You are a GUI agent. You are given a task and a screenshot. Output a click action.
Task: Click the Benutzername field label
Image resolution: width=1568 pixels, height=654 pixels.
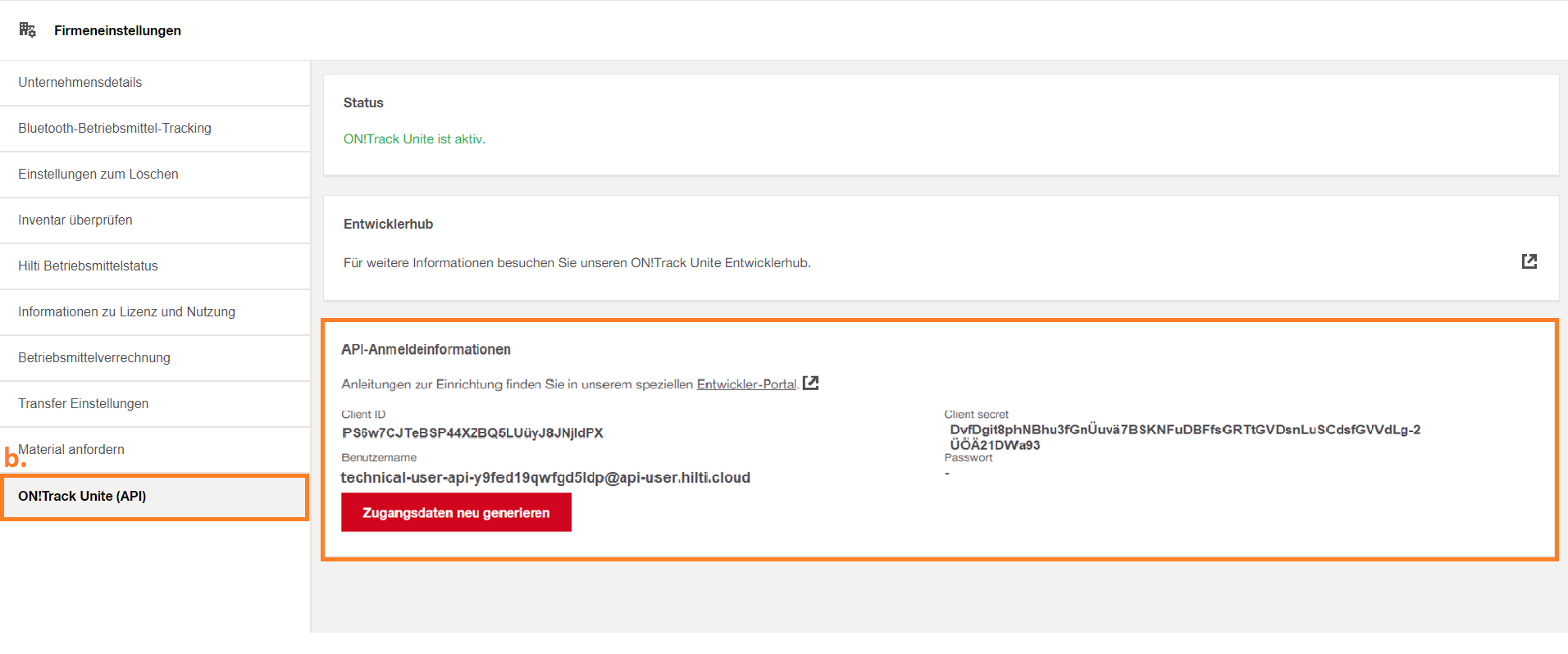click(379, 458)
